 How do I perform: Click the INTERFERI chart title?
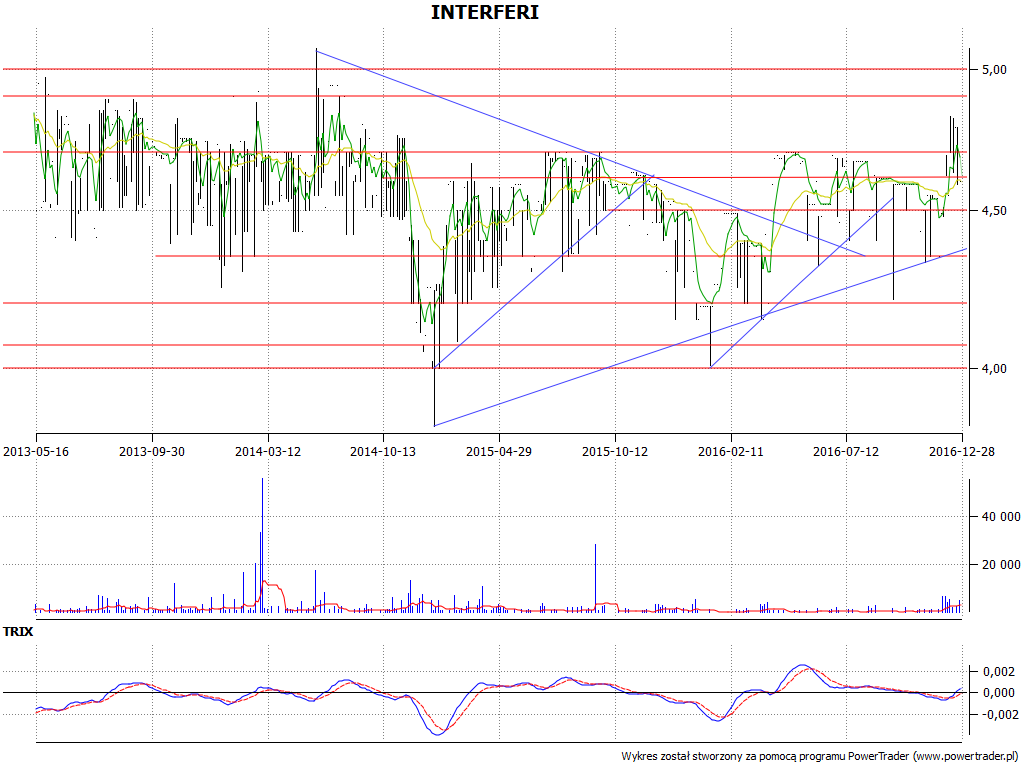485,12
